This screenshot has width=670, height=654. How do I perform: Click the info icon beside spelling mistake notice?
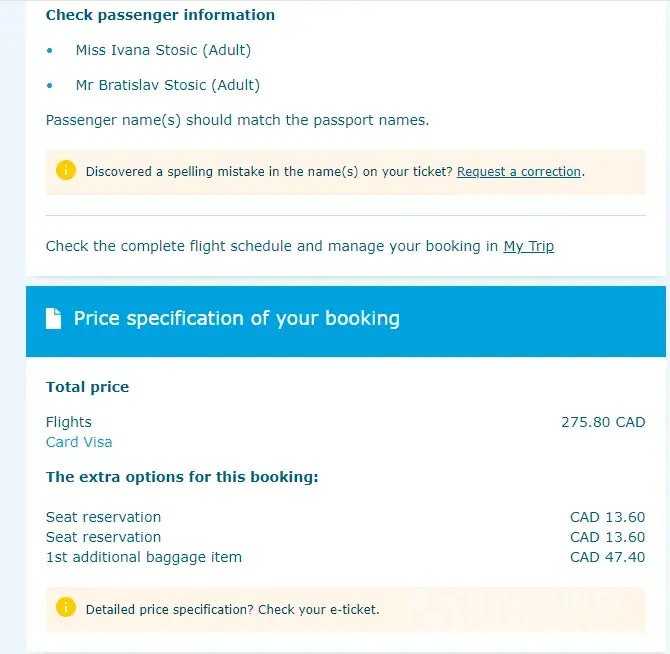tap(66, 171)
